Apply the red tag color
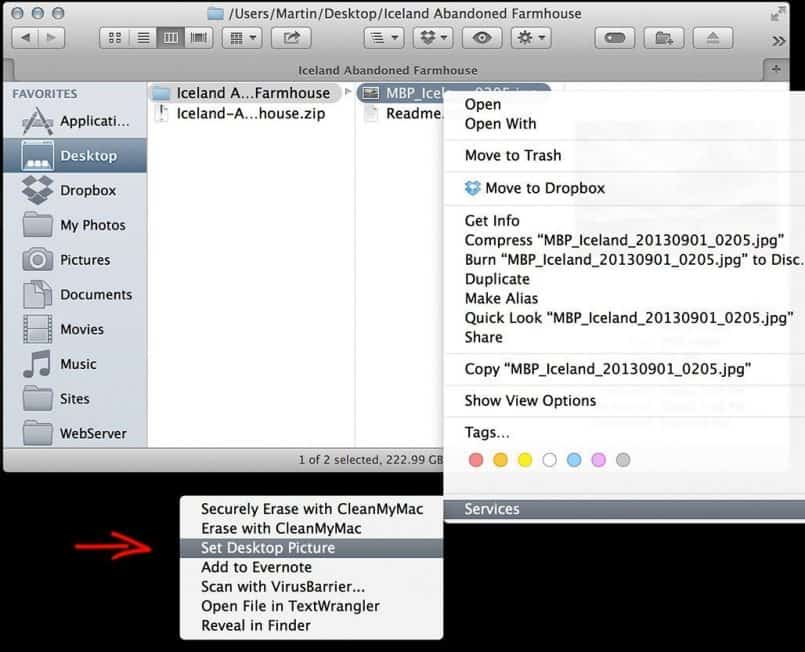Image resolution: width=805 pixels, height=652 pixels. [476, 460]
